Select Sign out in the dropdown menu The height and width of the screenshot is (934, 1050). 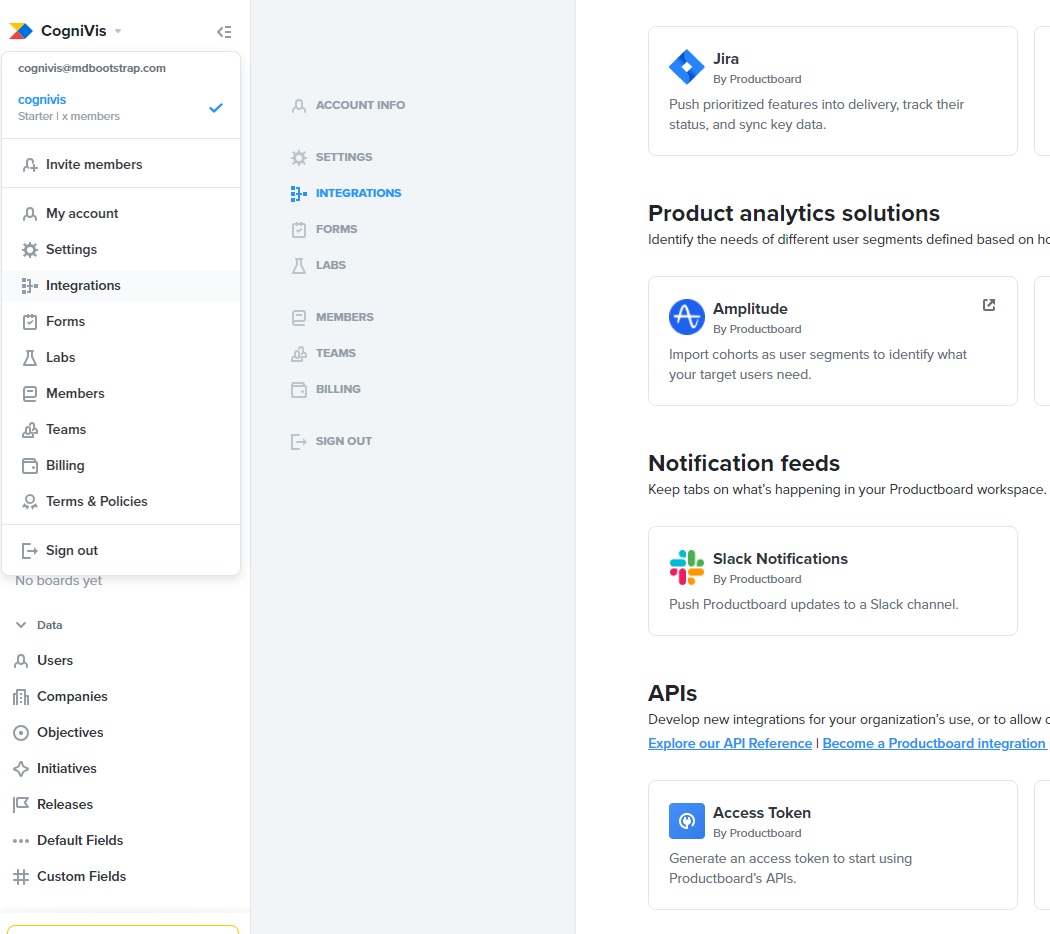click(72, 550)
